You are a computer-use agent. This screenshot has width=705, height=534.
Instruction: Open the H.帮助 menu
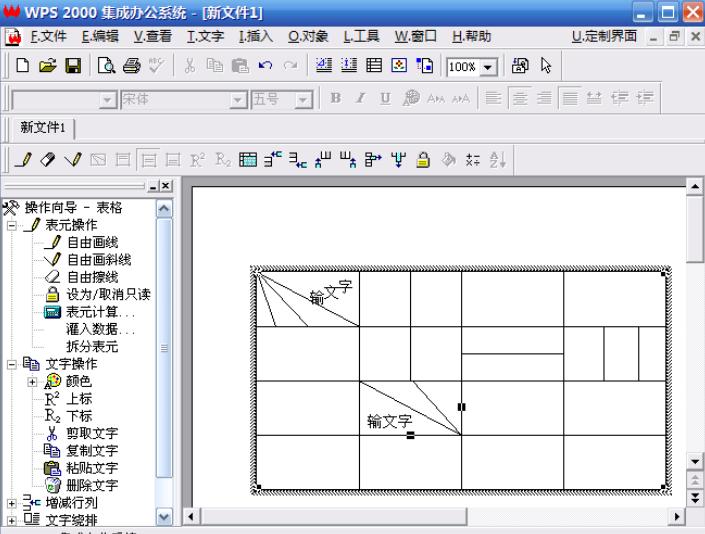click(471, 36)
